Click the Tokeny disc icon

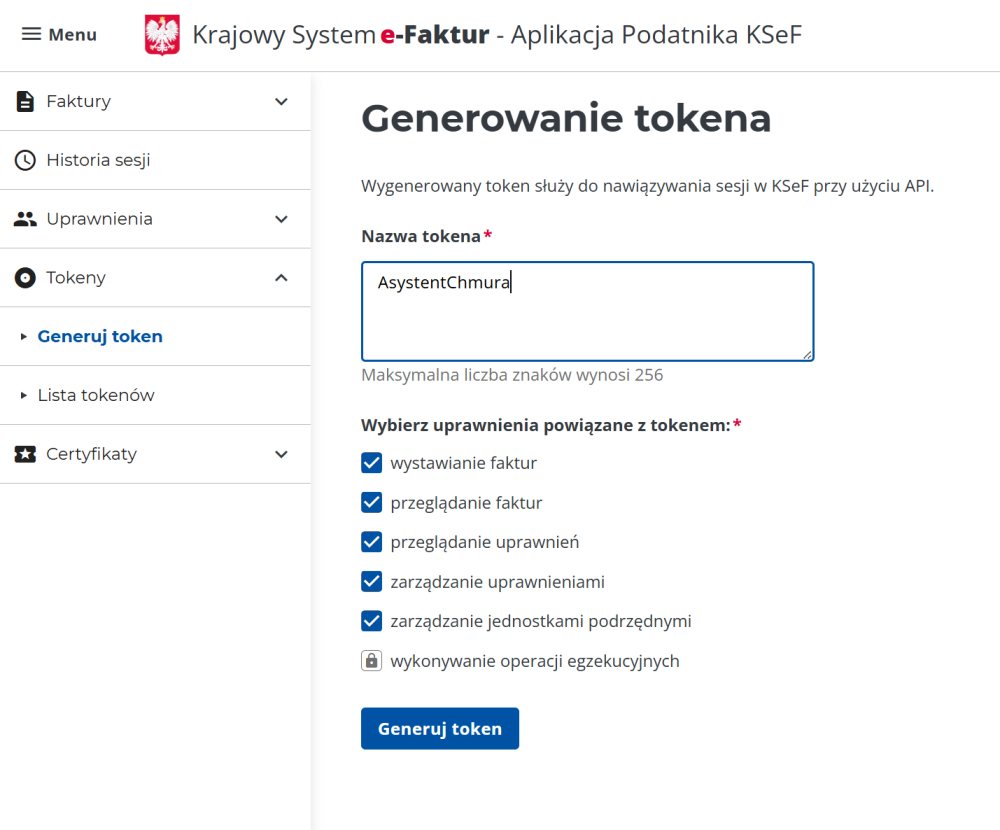(25, 278)
